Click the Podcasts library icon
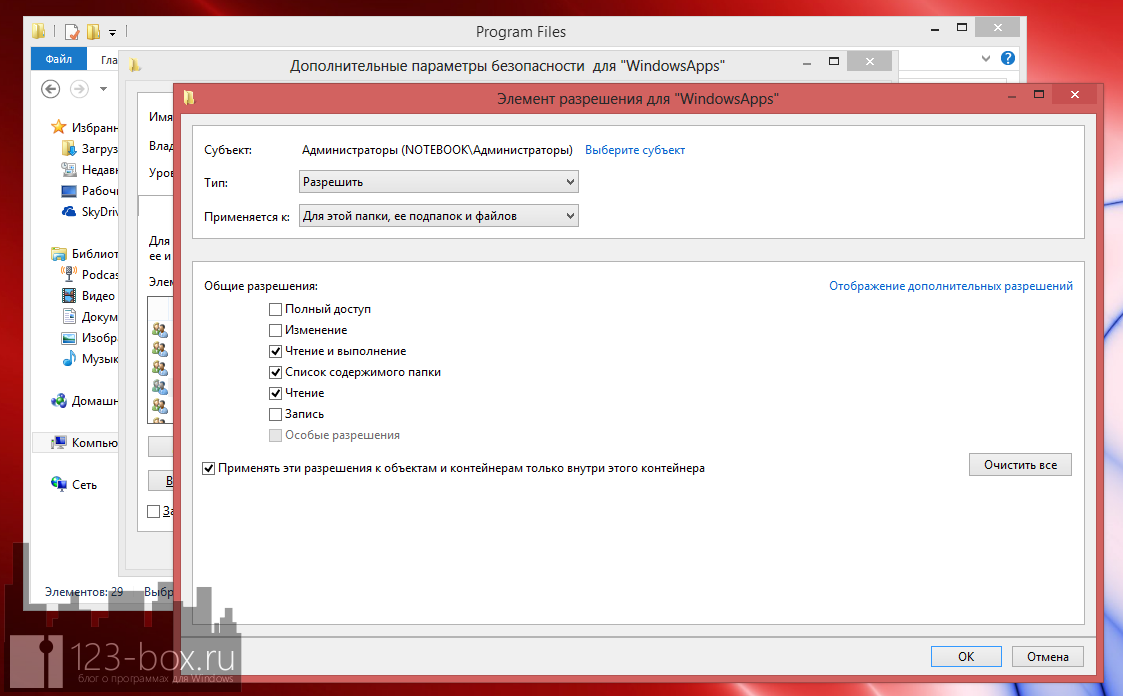 pyautogui.click(x=68, y=275)
